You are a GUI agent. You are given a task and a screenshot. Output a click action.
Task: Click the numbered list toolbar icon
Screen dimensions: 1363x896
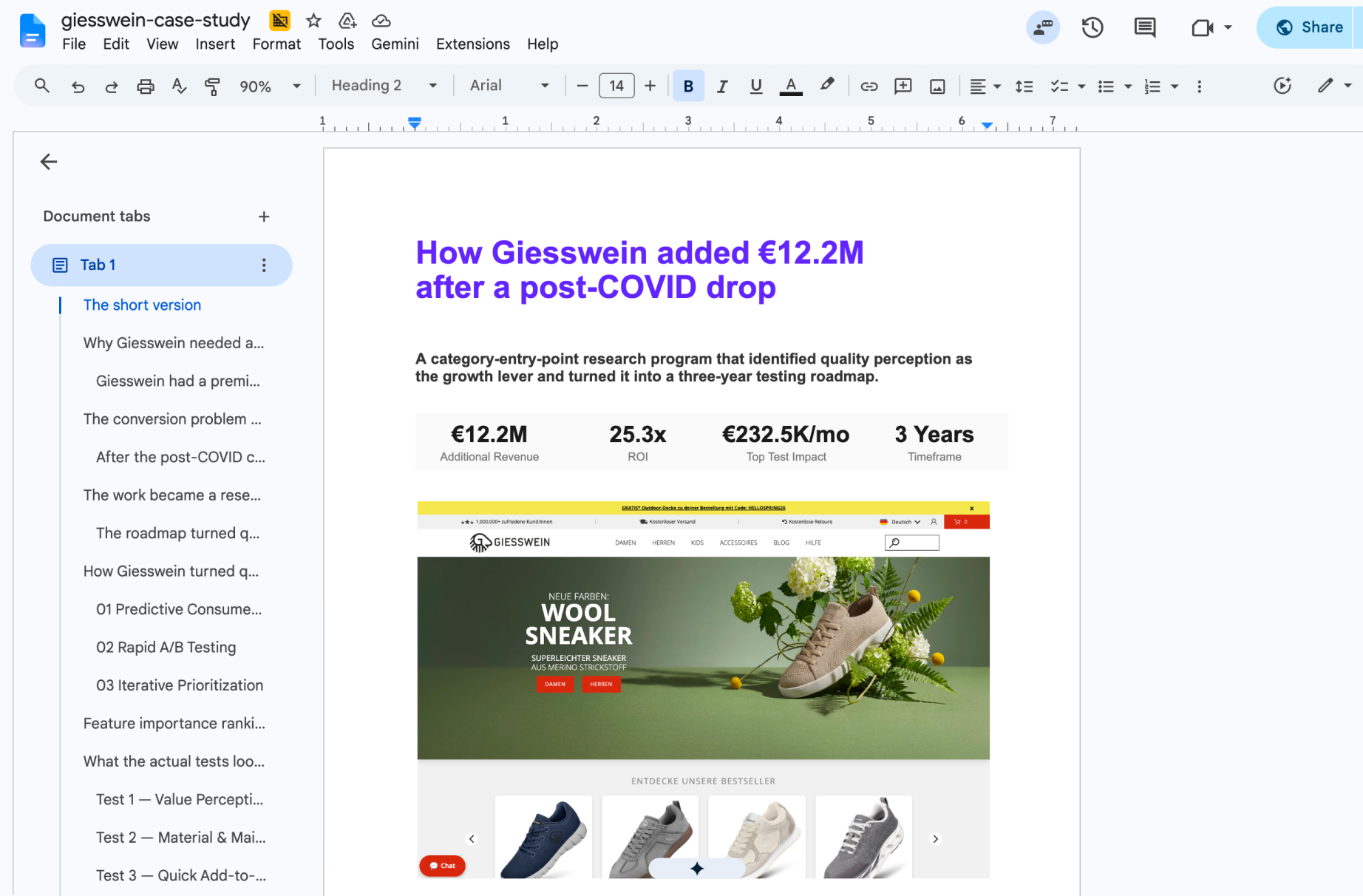pyautogui.click(x=1152, y=86)
